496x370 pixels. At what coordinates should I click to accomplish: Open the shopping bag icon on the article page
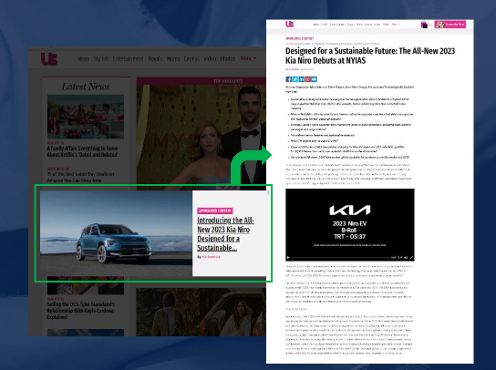pos(424,25)
